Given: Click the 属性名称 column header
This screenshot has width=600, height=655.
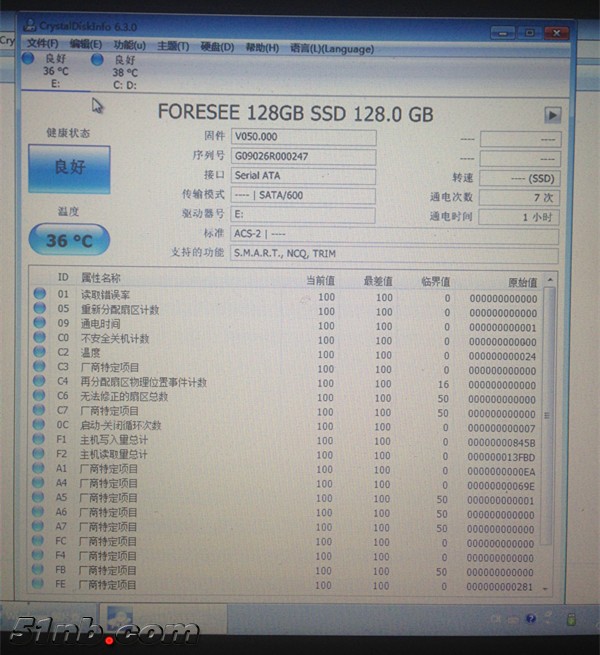Looking at the screenshot, I should click(x=101, y=278).
